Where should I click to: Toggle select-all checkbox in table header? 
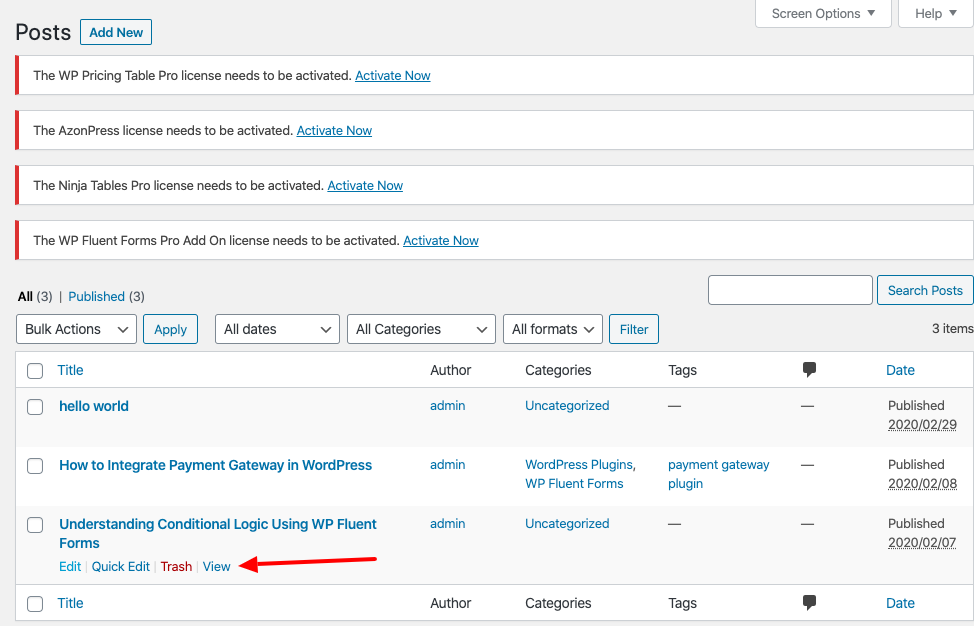point(35,371)
